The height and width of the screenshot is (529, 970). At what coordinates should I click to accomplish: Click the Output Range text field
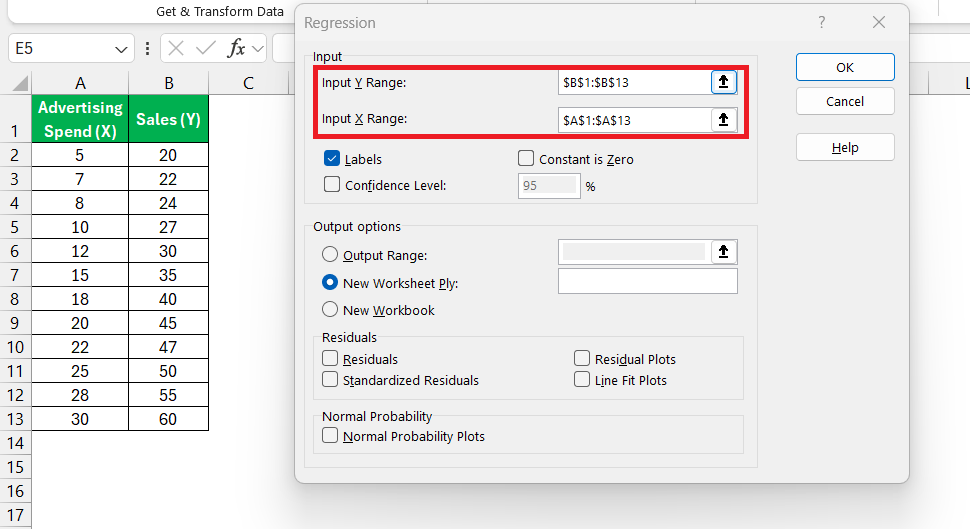pyautogui.click(x=635, y=252)
